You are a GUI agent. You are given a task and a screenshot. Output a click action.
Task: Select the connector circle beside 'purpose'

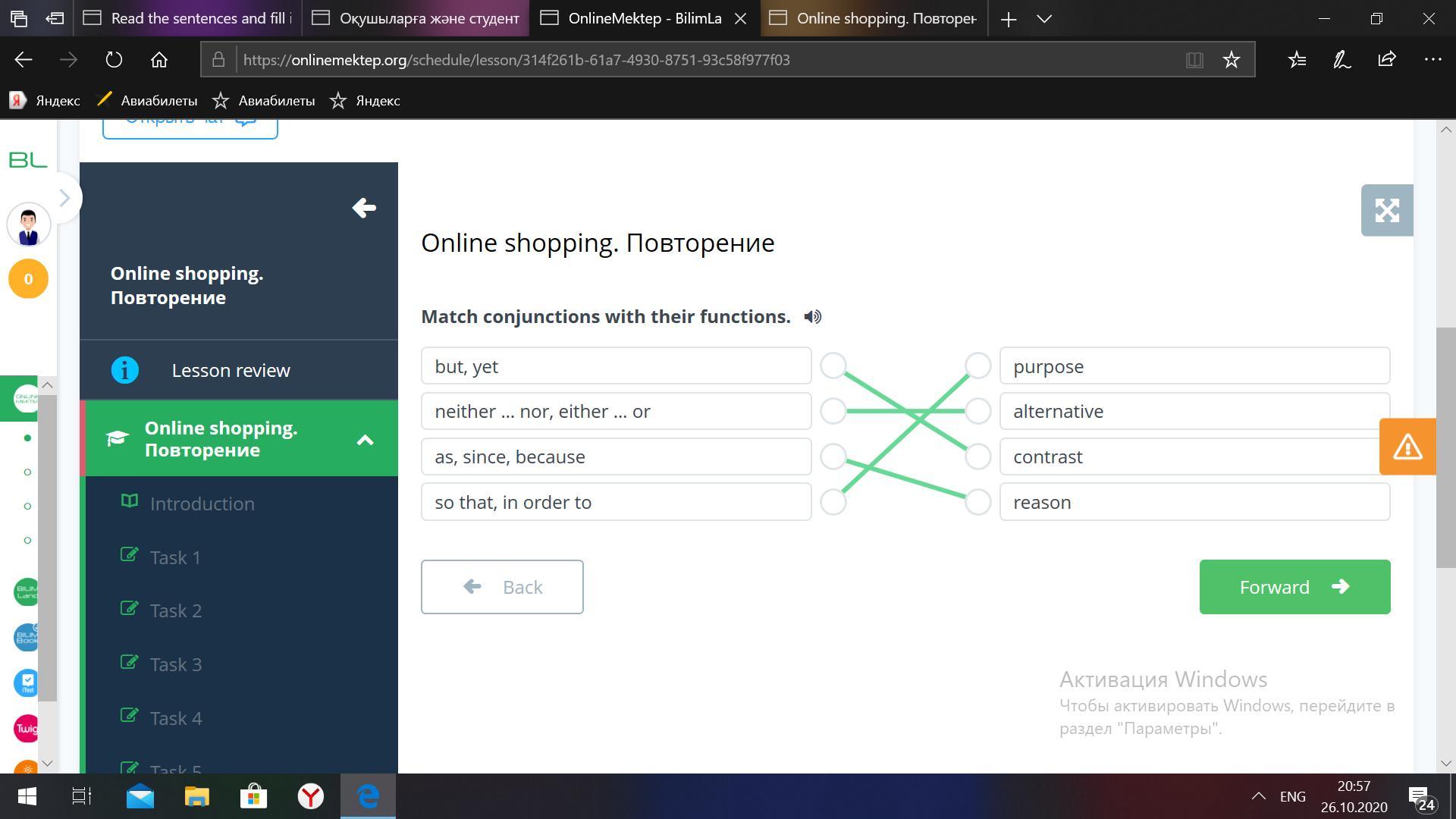(977, 366)
